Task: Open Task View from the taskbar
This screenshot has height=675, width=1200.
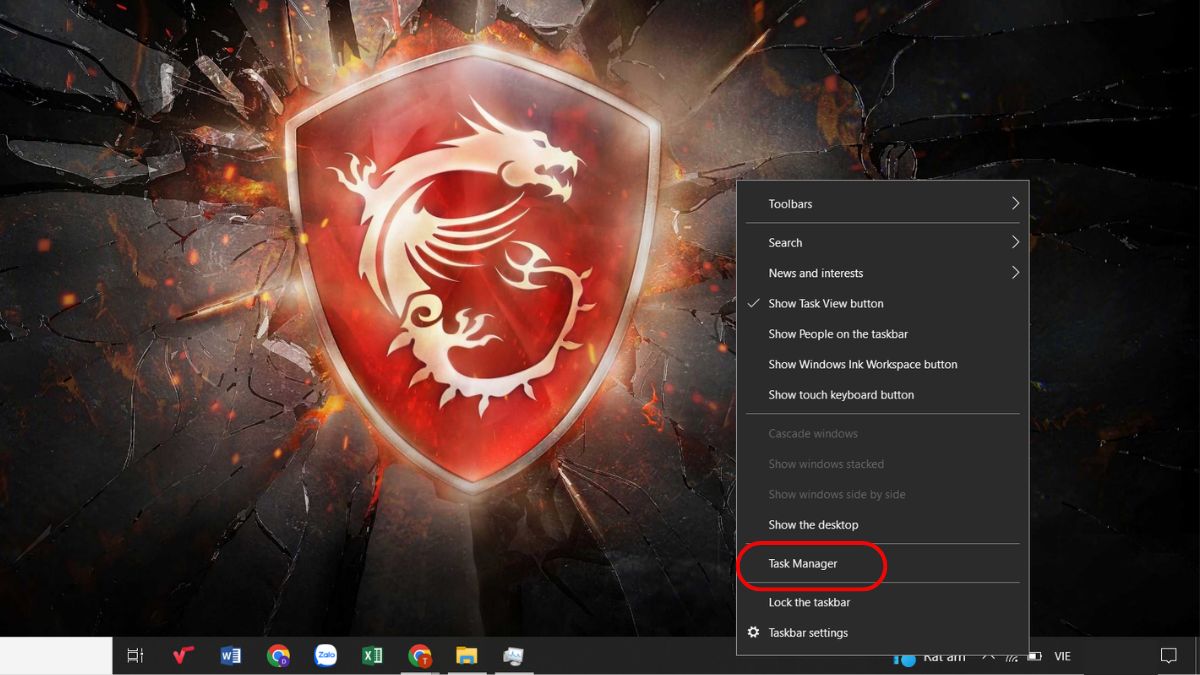Action: (134, 656)
